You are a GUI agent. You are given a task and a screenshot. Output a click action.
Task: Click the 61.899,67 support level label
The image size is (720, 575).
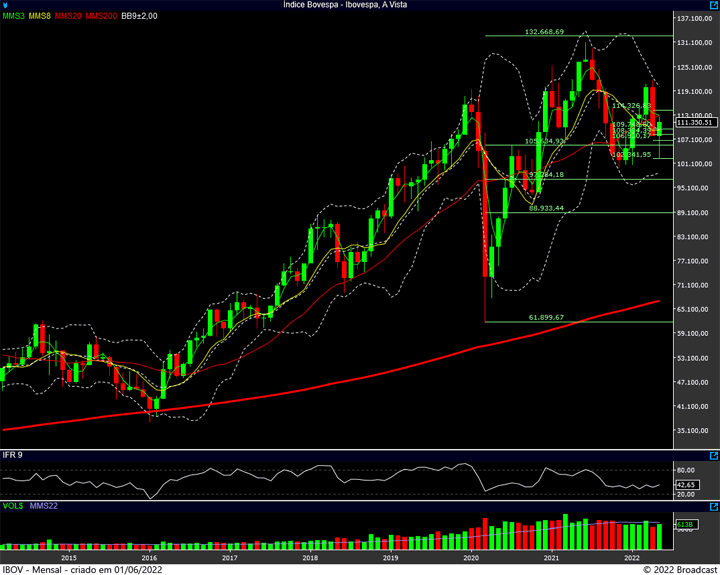[x=546, y=317]
